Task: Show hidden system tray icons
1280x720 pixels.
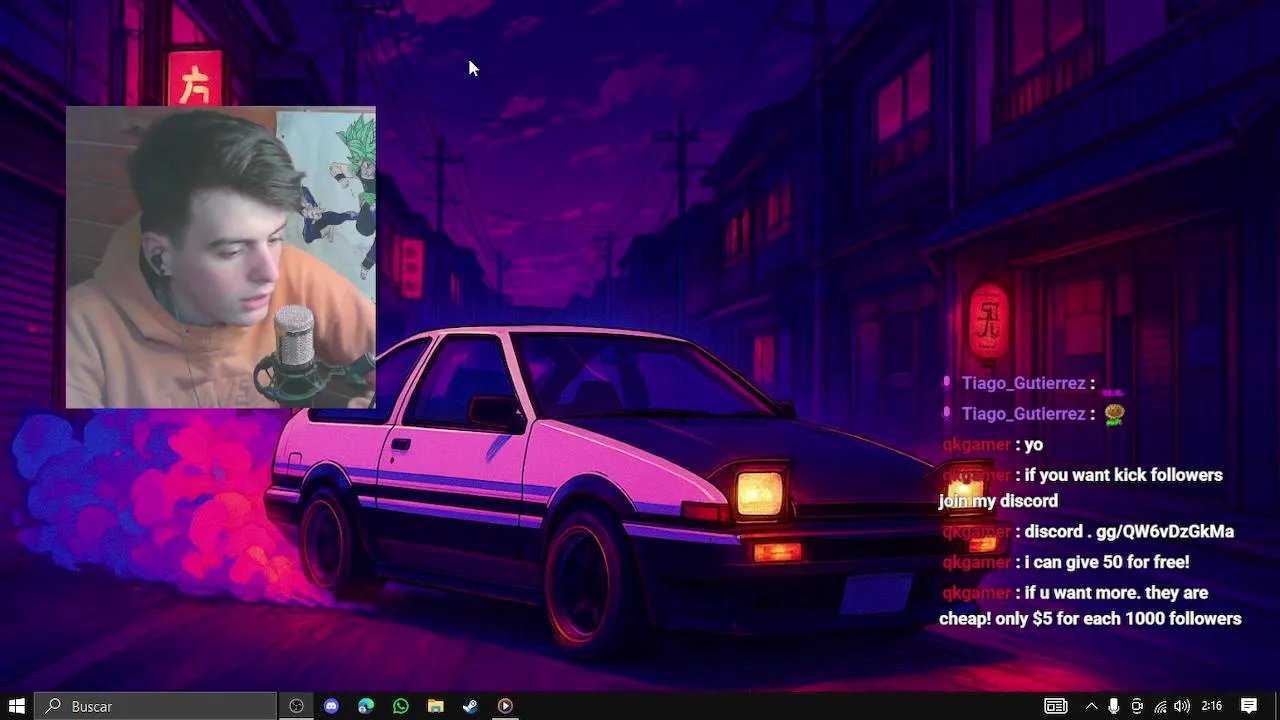Action: [x=1091, y=706]
